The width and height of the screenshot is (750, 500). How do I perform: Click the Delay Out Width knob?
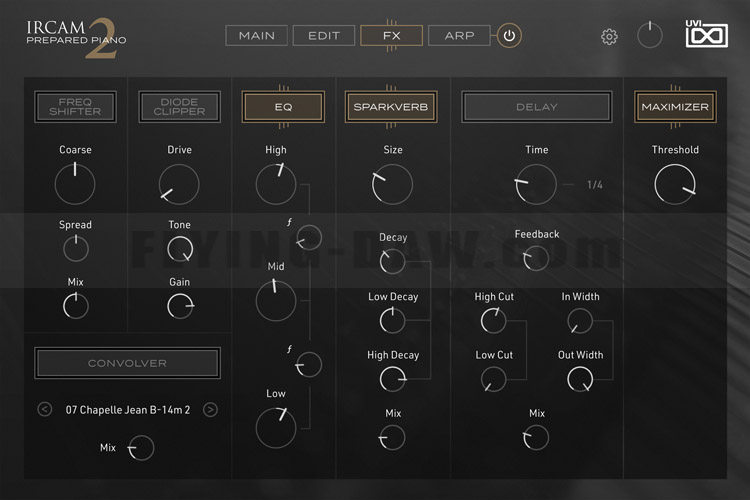[x=580, y=379]
